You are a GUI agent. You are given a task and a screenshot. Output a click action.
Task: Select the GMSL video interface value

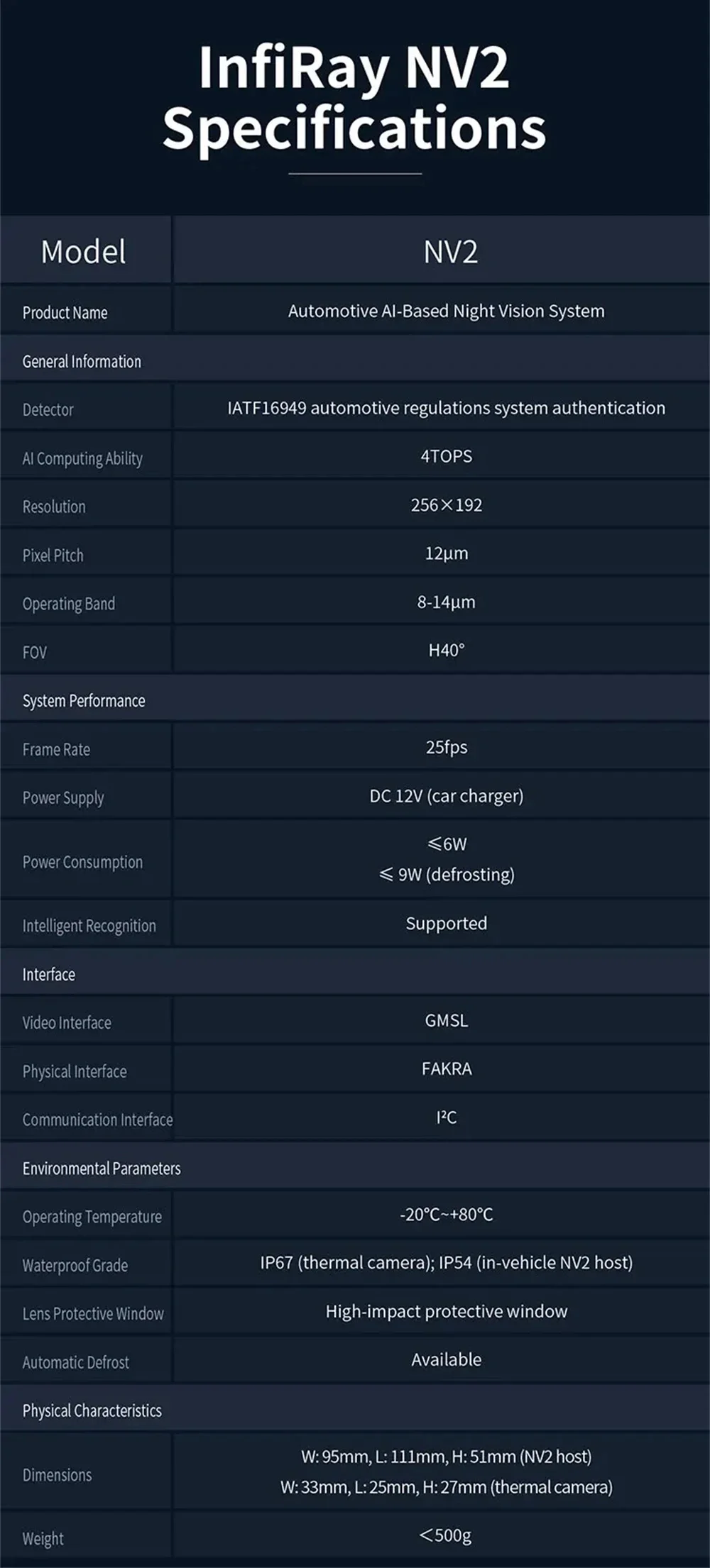click(446, 1020)
